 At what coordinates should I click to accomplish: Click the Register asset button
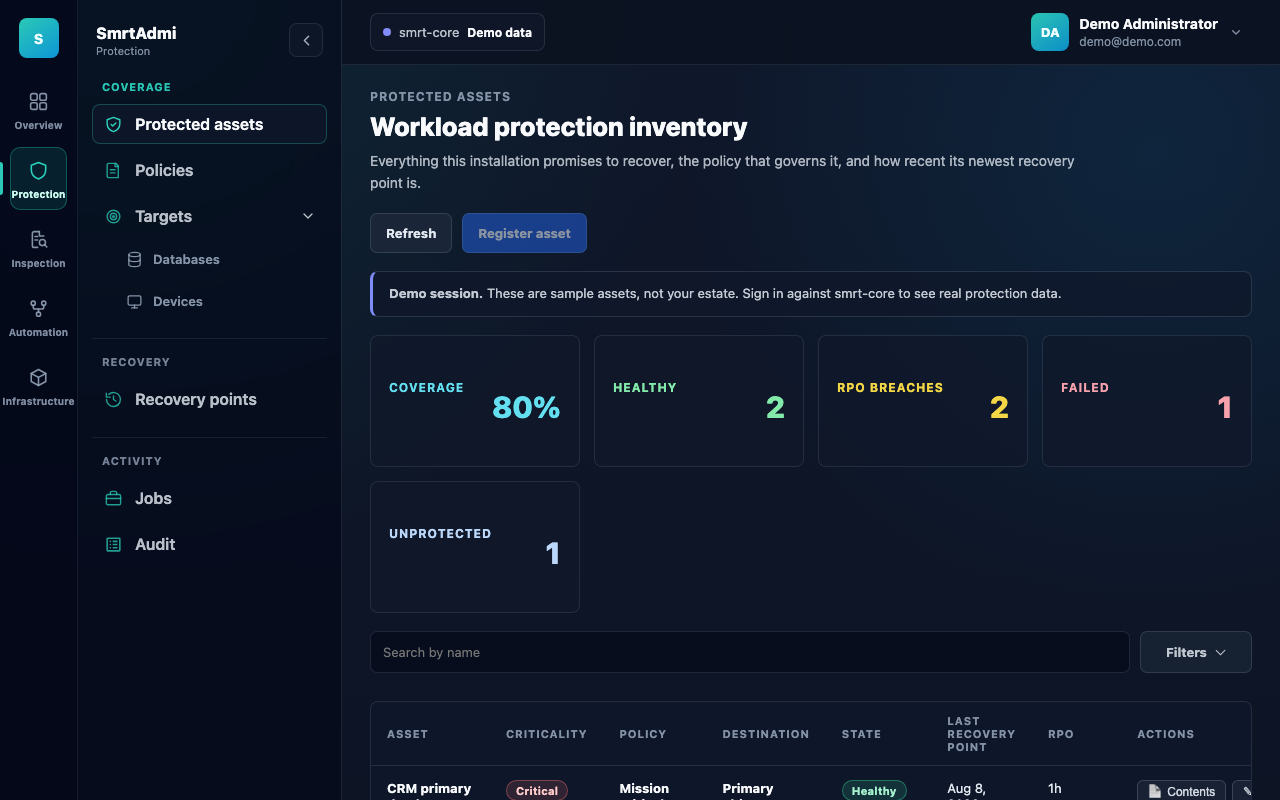tap(524, 233)
